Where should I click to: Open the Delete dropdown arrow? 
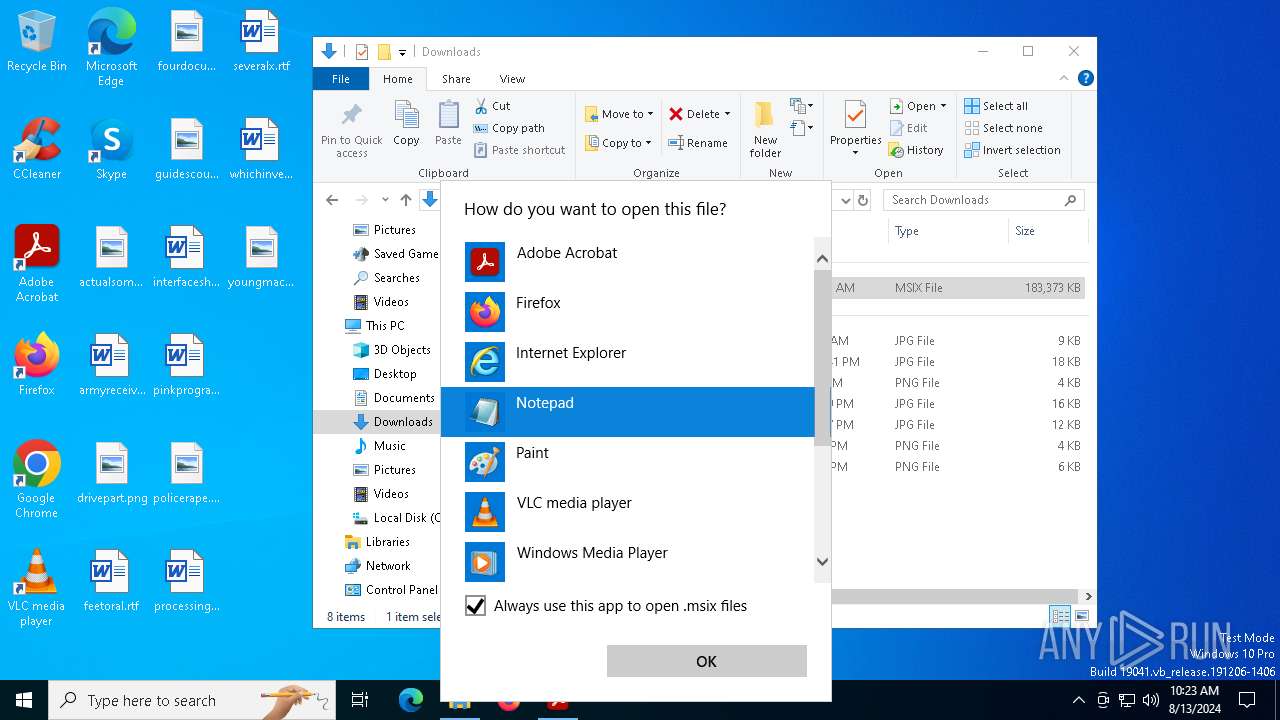(727, 114)
